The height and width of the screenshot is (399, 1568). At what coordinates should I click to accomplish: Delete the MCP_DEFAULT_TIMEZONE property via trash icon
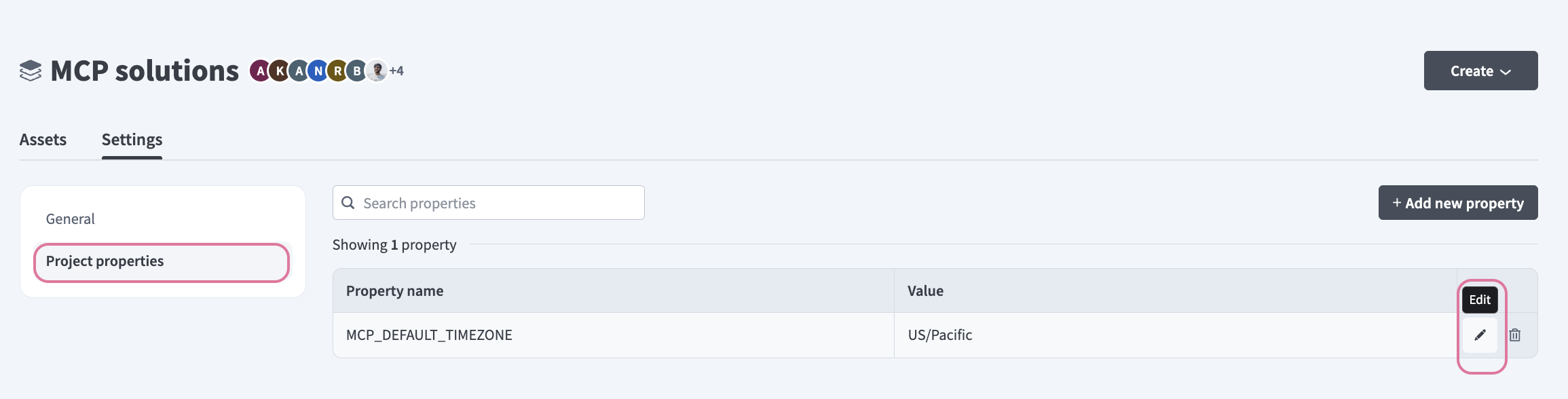coord(1515,335)
